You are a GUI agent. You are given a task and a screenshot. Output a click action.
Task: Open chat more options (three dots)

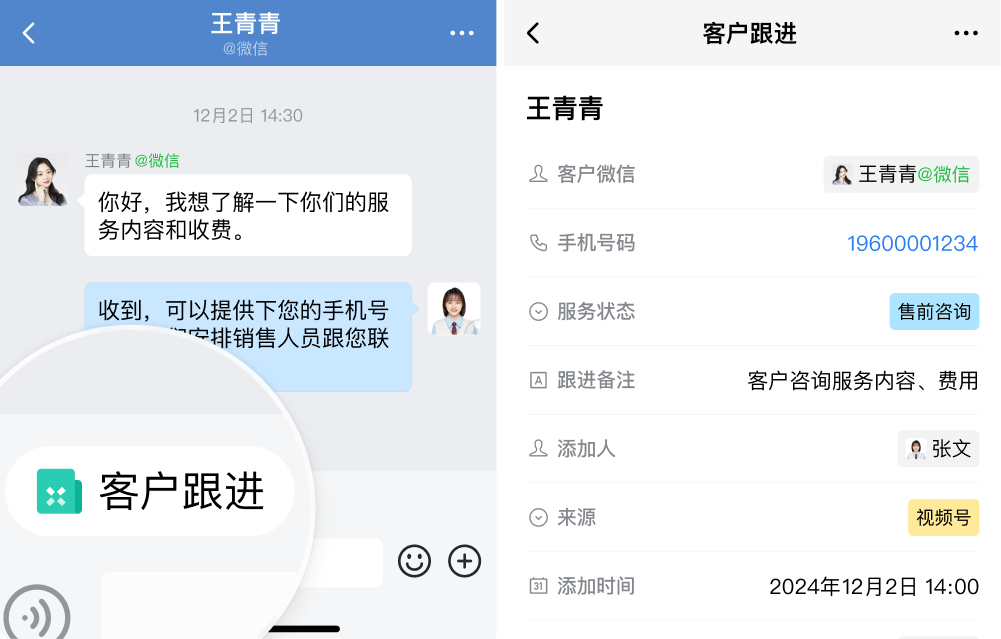(x=462, y=33)
